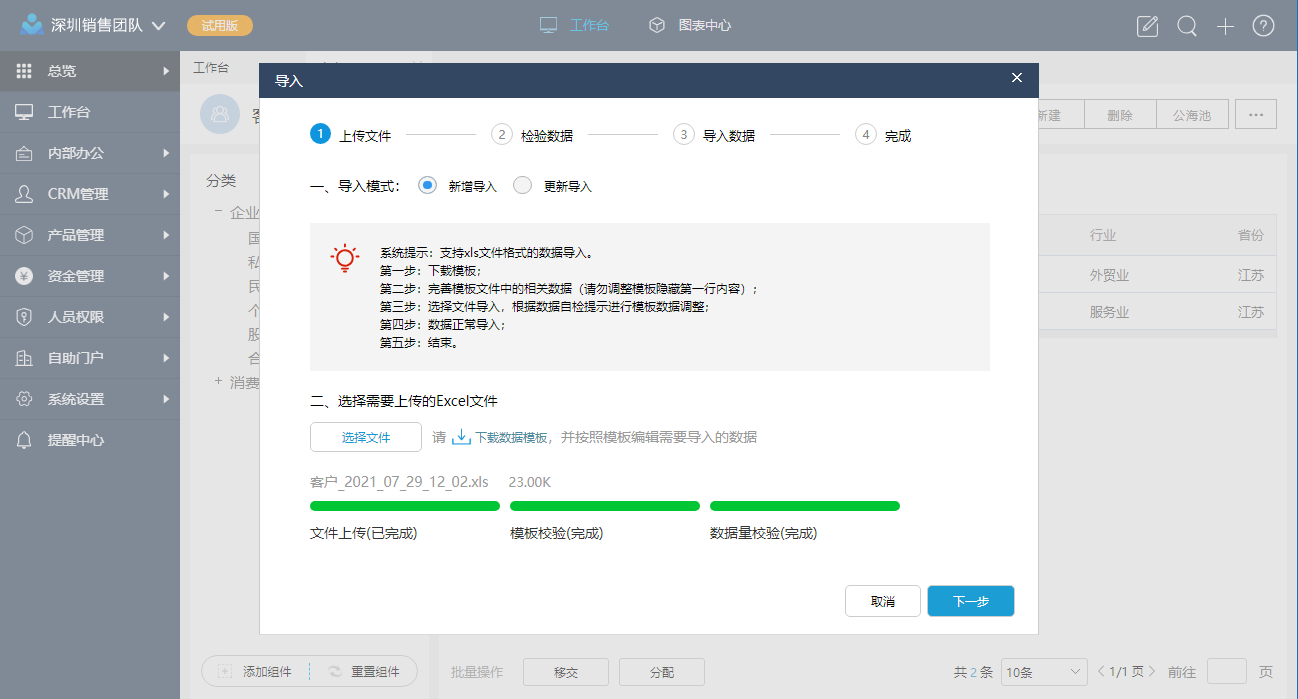Close the 导入 dialog
Screen dimensions: 1298x699
1017,78
